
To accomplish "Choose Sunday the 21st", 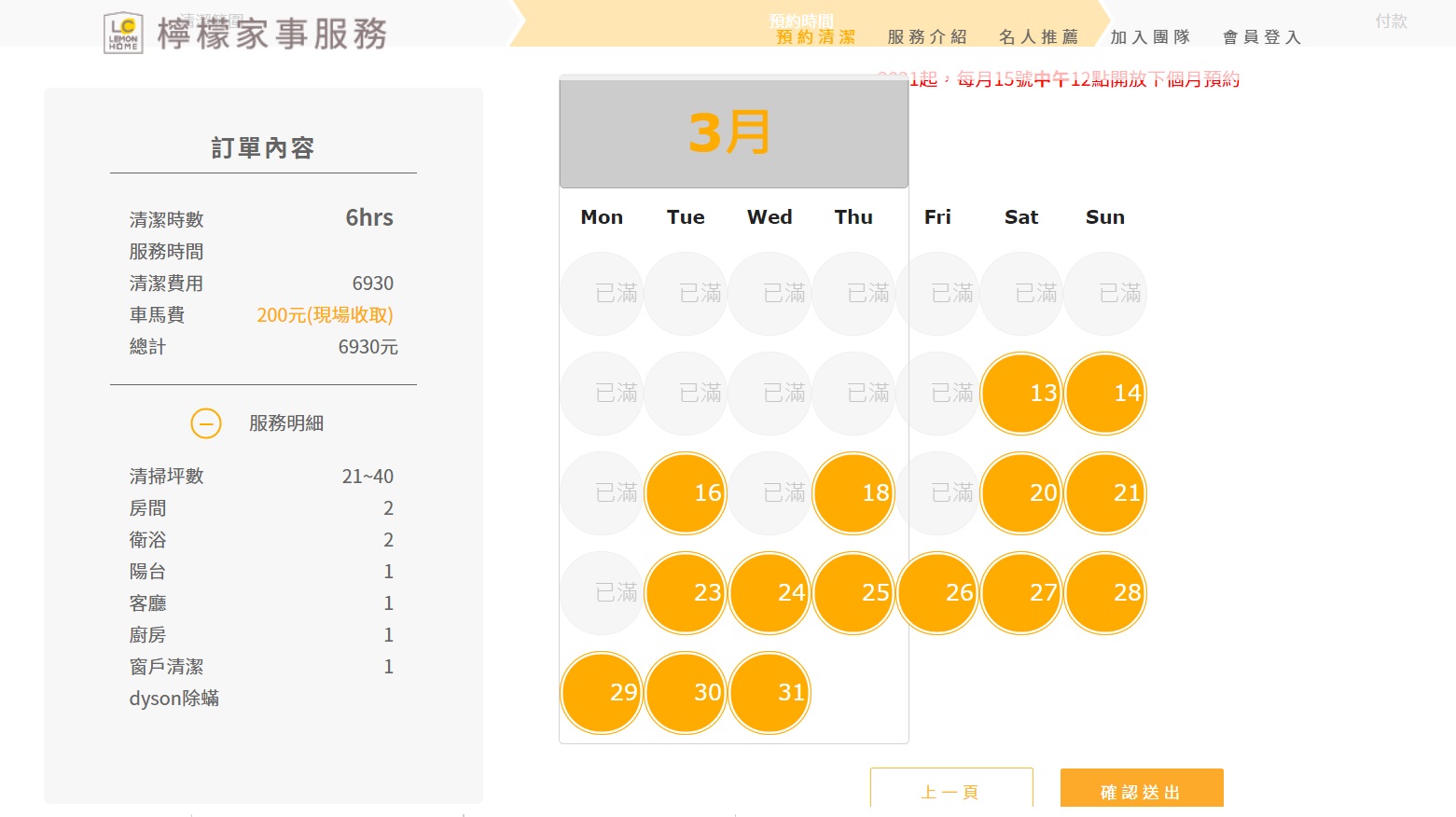I will pyautogui.click(x=1105, y=493).
